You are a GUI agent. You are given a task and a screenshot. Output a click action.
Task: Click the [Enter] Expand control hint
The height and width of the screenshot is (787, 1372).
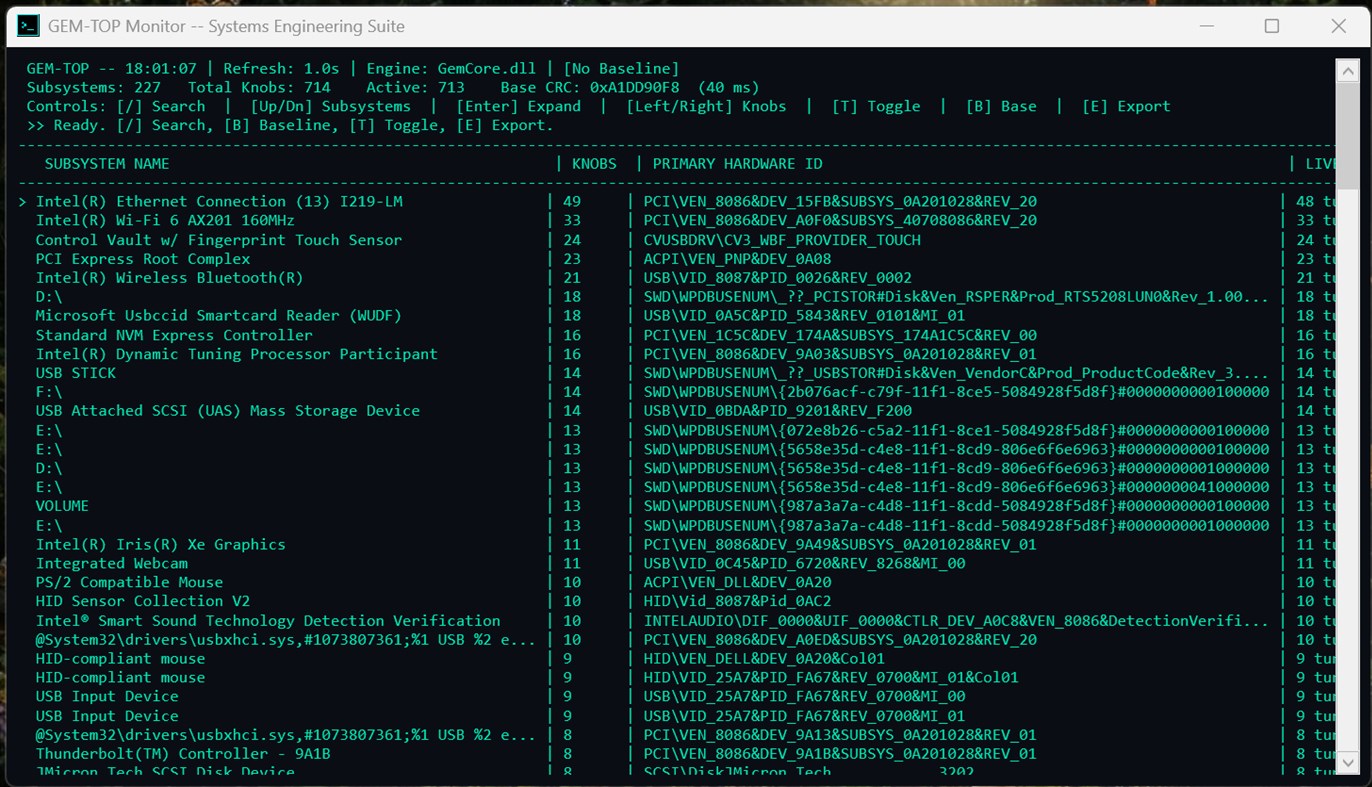click(518, 106)
